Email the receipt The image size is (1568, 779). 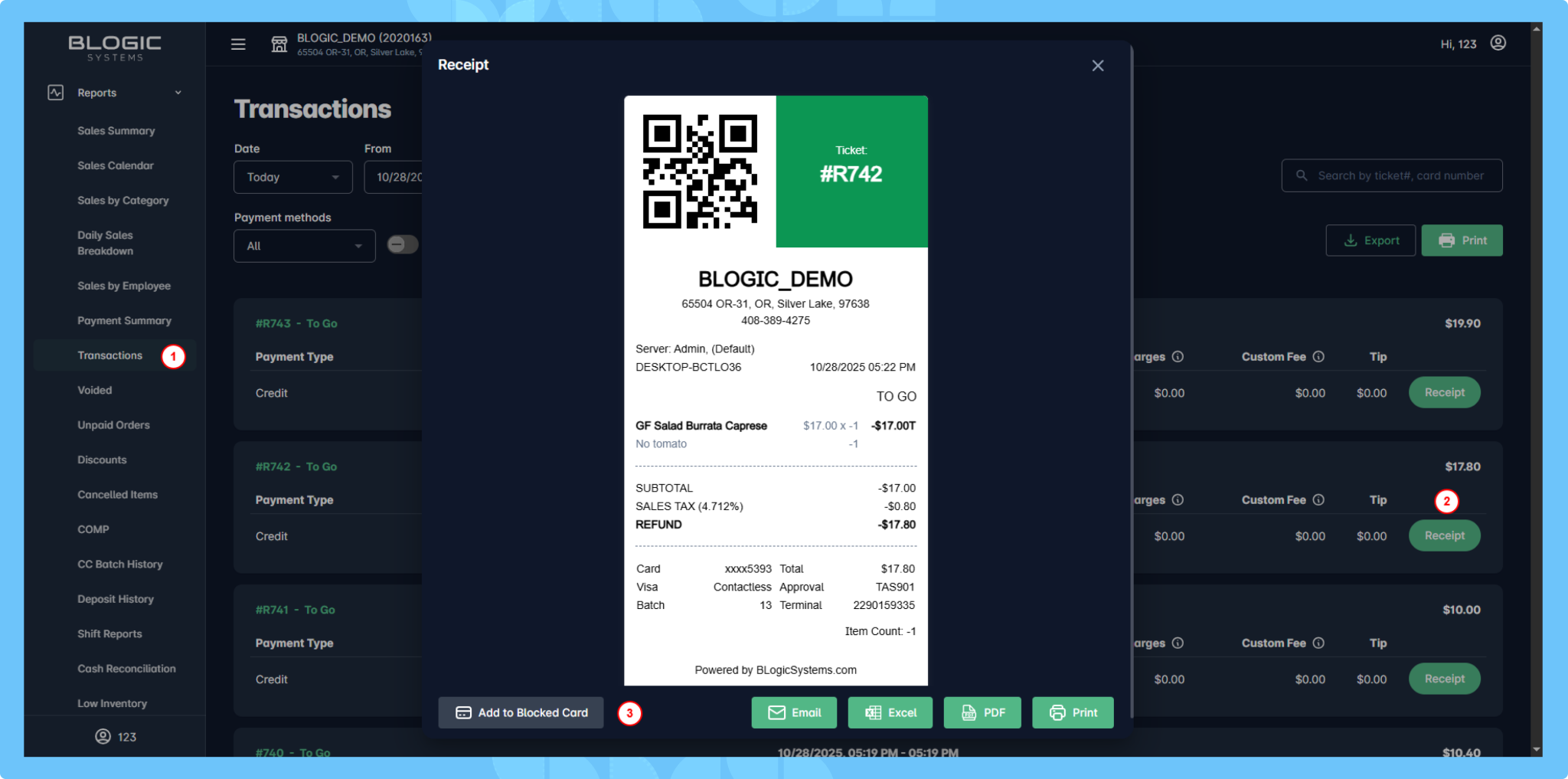click(x=794, y=712)
